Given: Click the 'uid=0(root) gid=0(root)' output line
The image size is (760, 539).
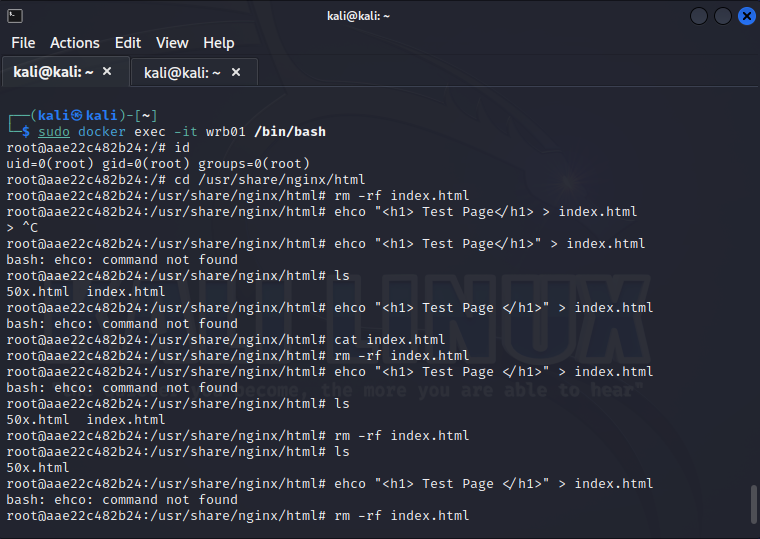Looking at the screenshot, I should [158, 164].
